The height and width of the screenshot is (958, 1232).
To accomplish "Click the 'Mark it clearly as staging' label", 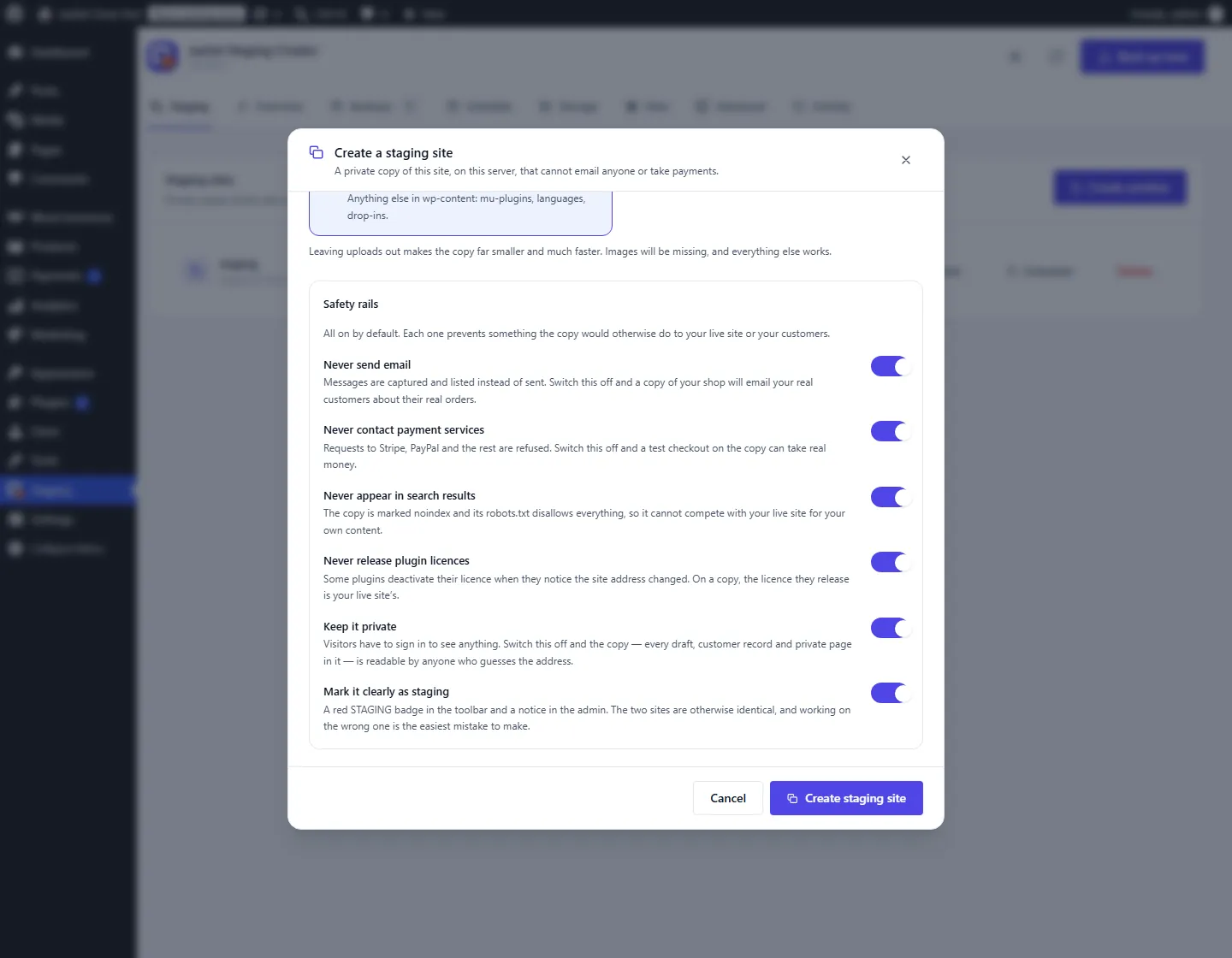I will [x=386, y=691].
